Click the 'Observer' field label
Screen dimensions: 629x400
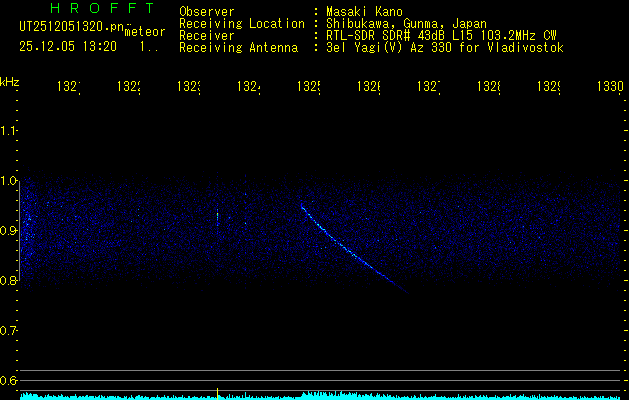[207, 11]
